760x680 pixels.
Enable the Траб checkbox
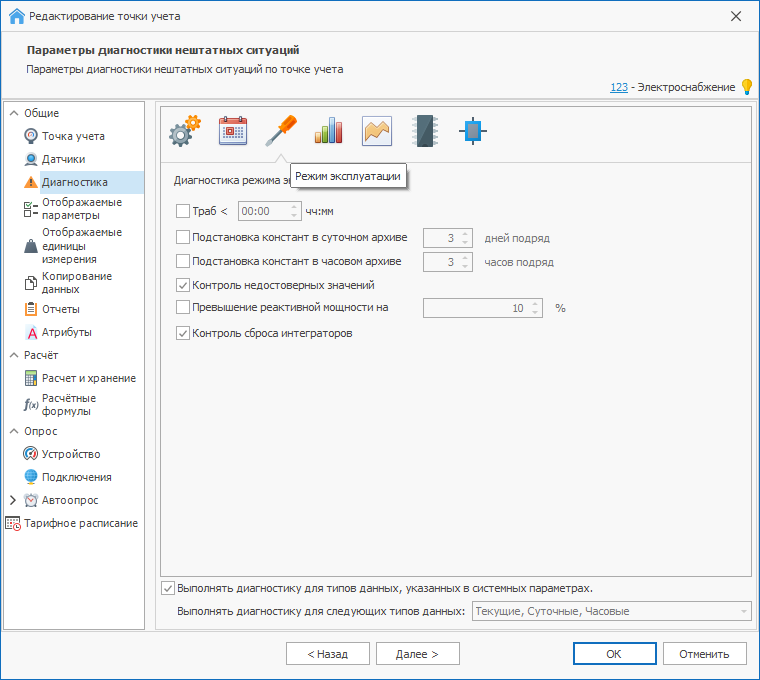[182, 211]
